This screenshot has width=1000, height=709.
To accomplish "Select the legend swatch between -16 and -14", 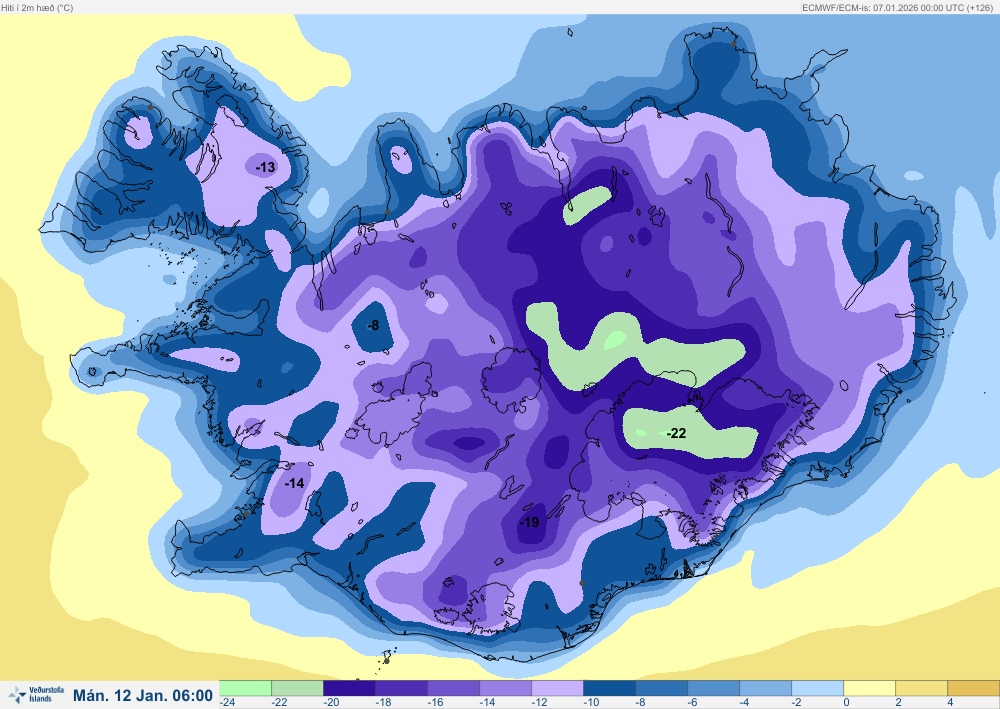I will (453, 688).
